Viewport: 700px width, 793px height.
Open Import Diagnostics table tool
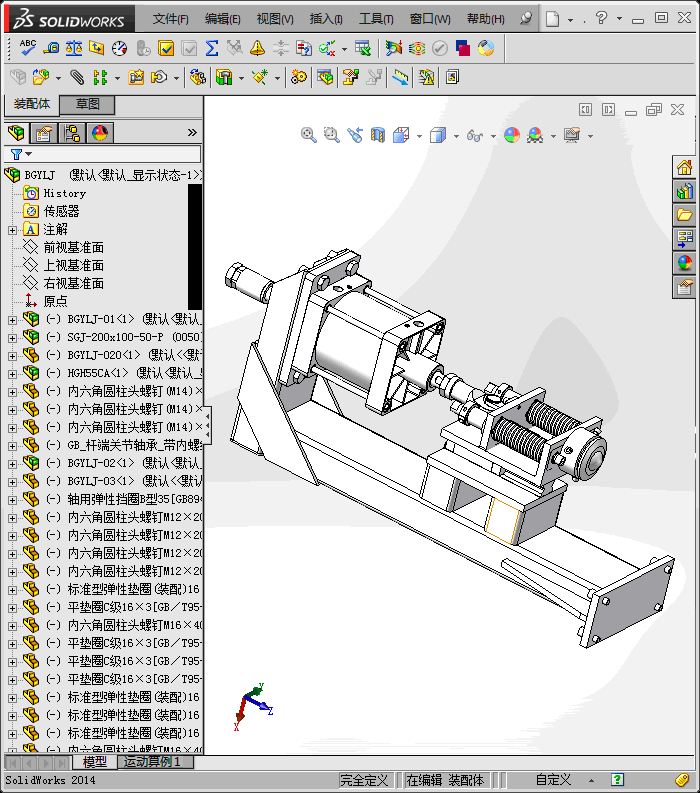coord(363,48)
